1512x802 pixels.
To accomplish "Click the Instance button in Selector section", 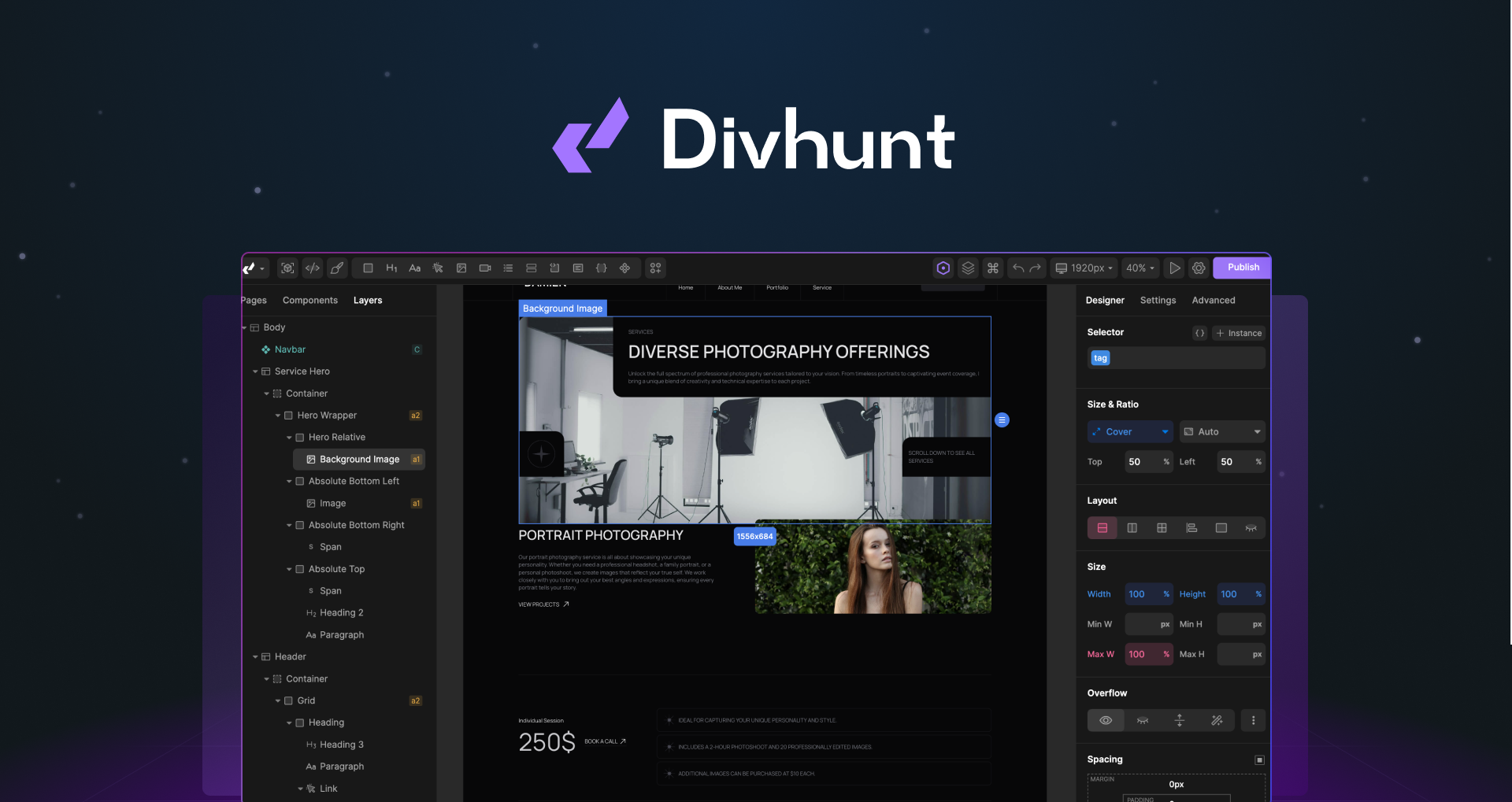I will (x=1239, y=333).
